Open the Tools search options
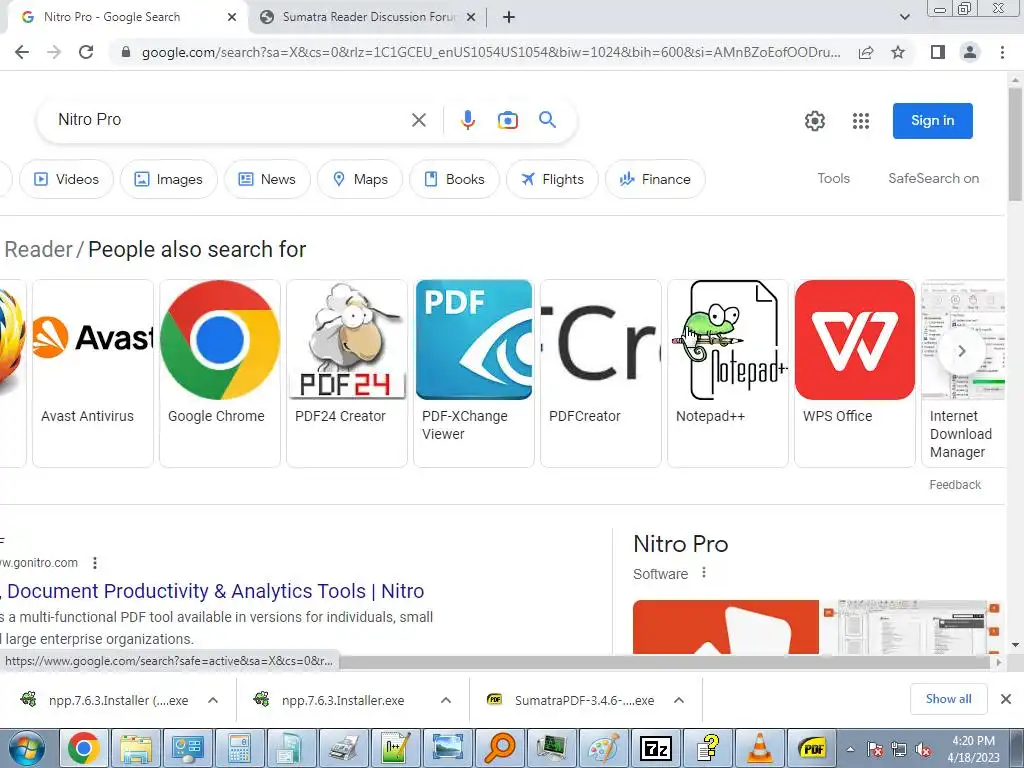This screenshot has height=768, width=1024. point(833,178)
